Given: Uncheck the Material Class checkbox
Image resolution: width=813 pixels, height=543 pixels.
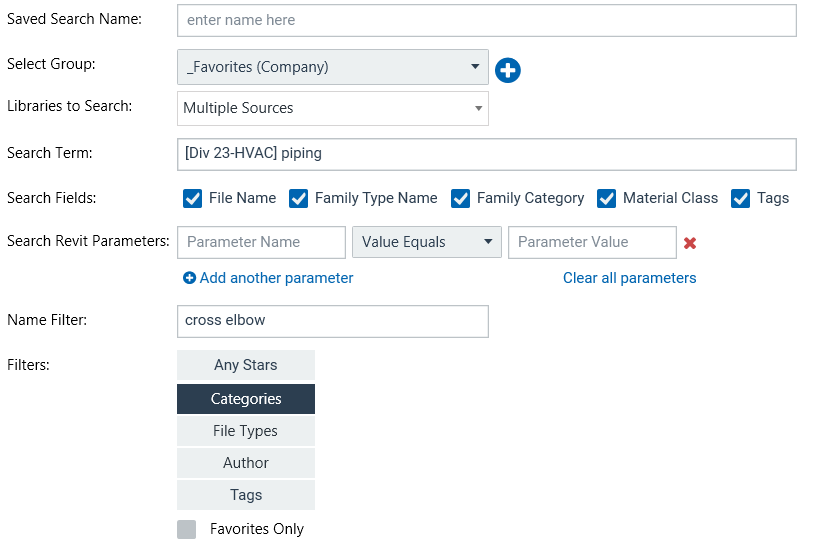Looking at the screenshot, I should pyautogui.click(x=606, y=198).
